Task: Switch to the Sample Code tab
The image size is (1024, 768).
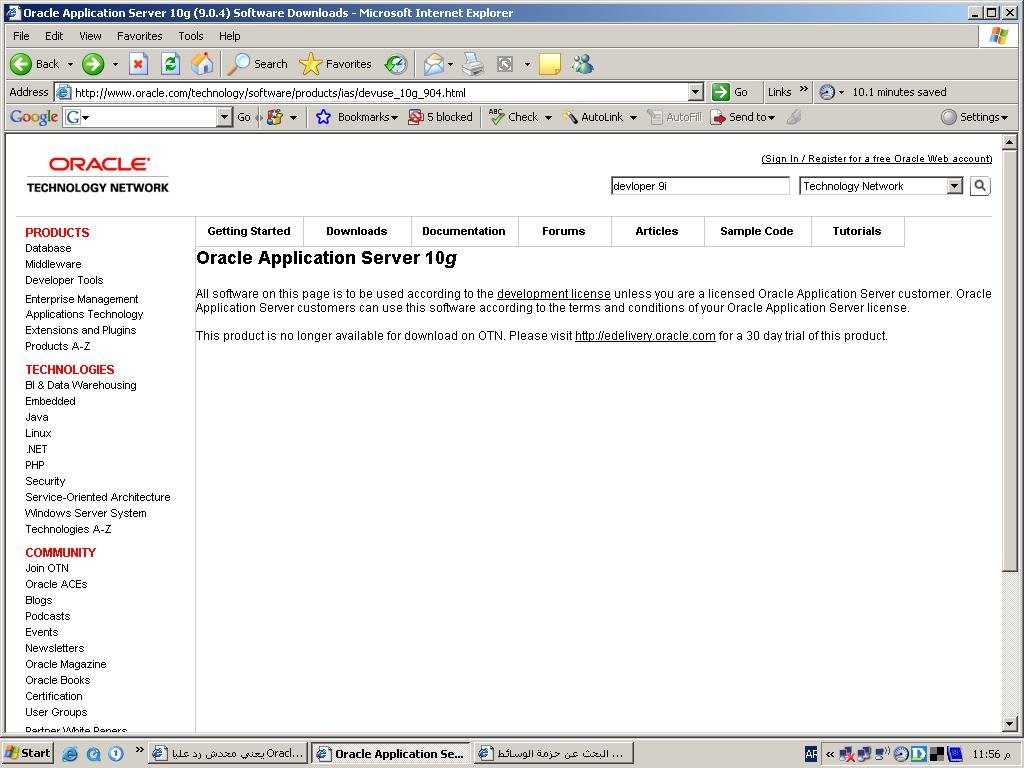Action: coord(757,231)
